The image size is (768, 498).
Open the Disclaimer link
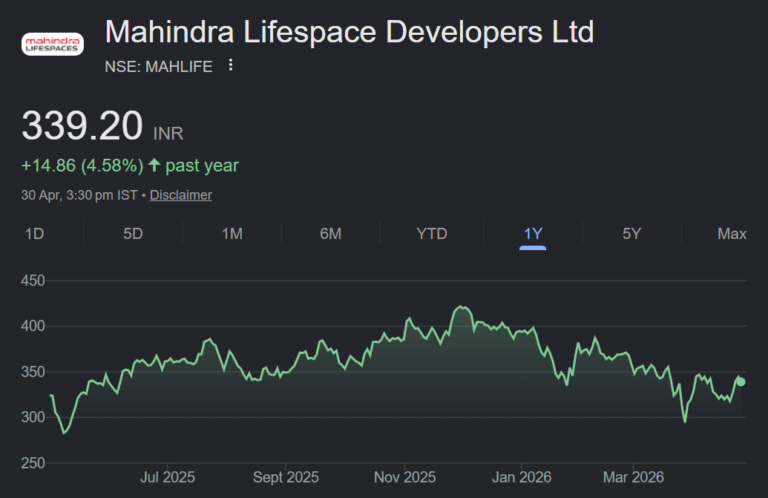pos(181,195)
